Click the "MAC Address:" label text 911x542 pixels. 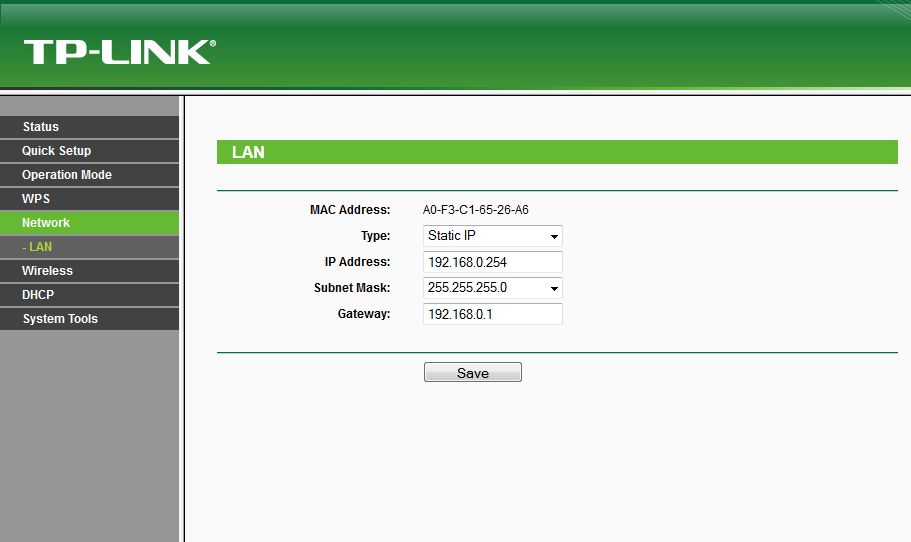pos(349,210)
